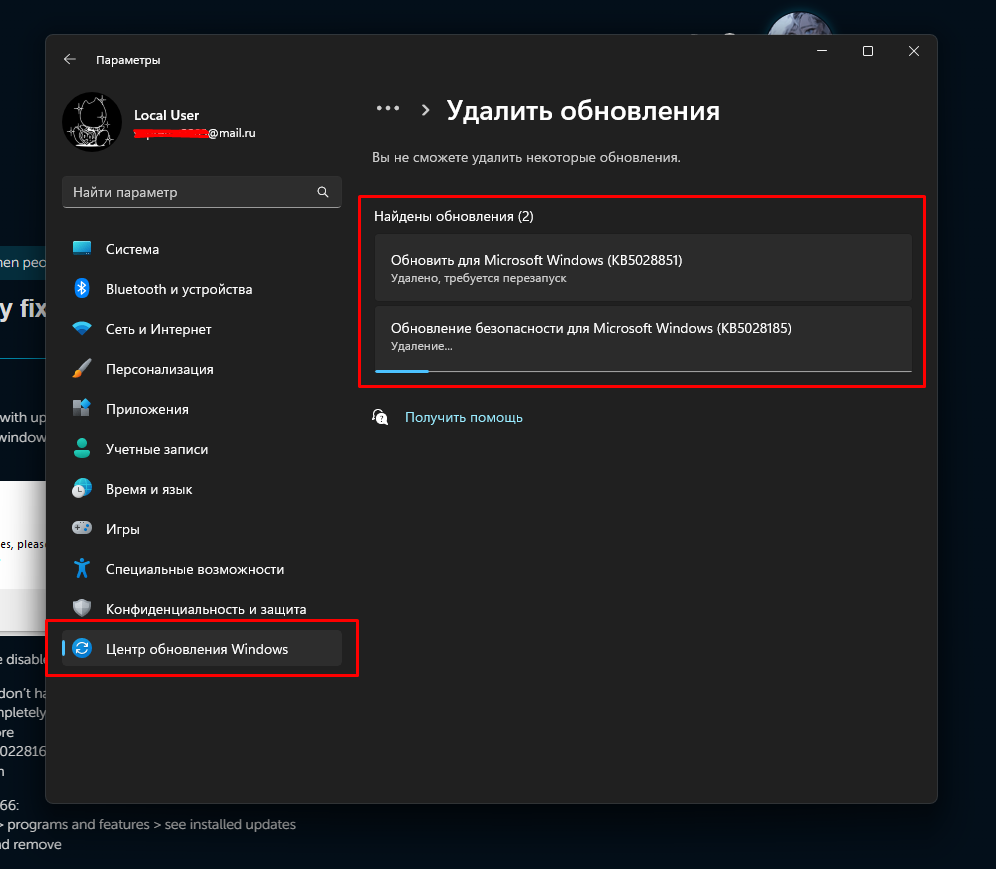Click the Local User profile avatar
996x869 pixels.
(x=92, y=124)
